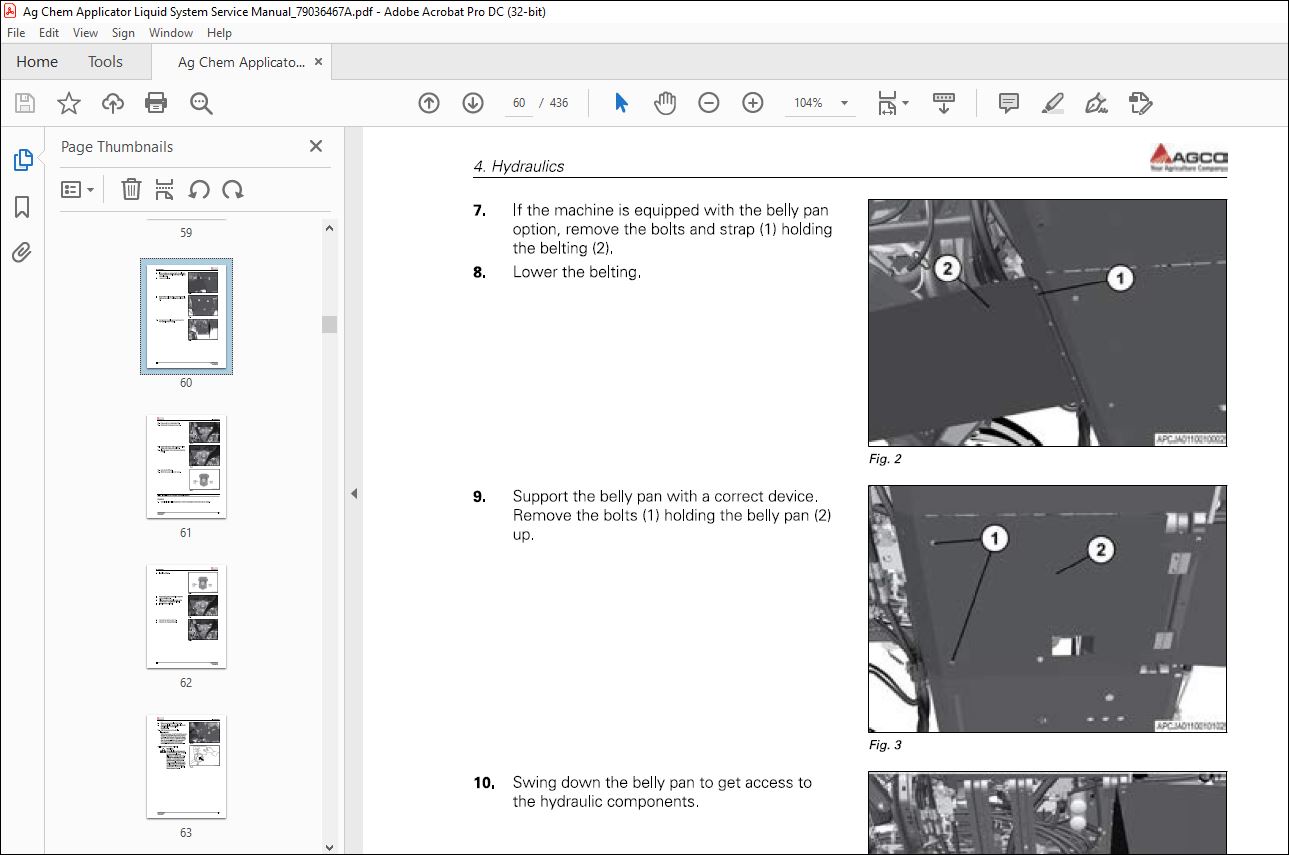
Task: Click the 'Lower the belting.' step text
Action: click(577, 272)
